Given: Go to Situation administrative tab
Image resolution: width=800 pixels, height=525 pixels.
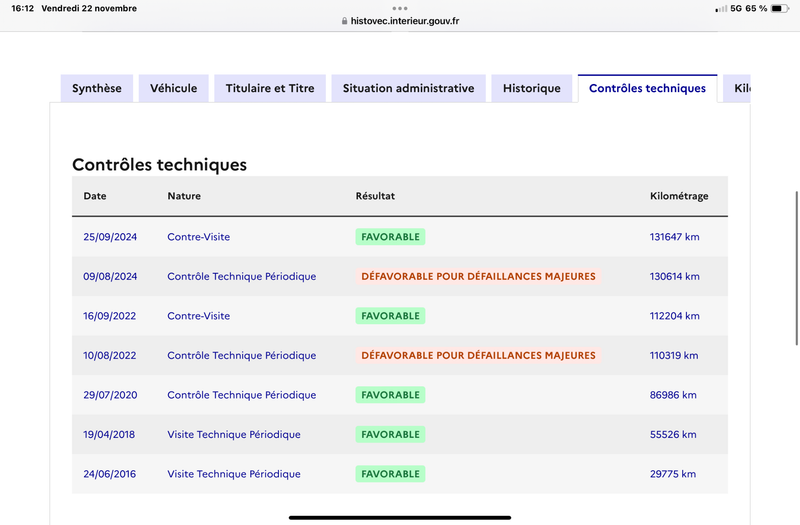Looking at the screenshot, I should (408, 88).
